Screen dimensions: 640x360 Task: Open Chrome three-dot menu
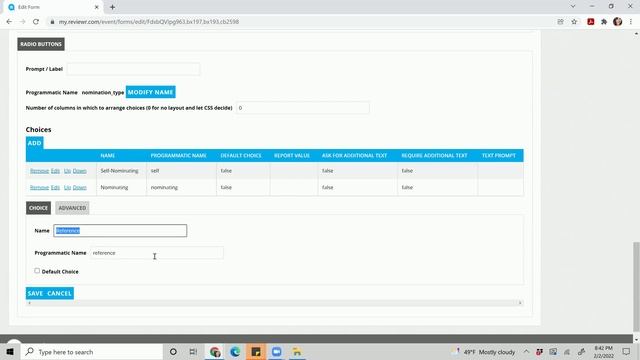click(x=631, y=22)
